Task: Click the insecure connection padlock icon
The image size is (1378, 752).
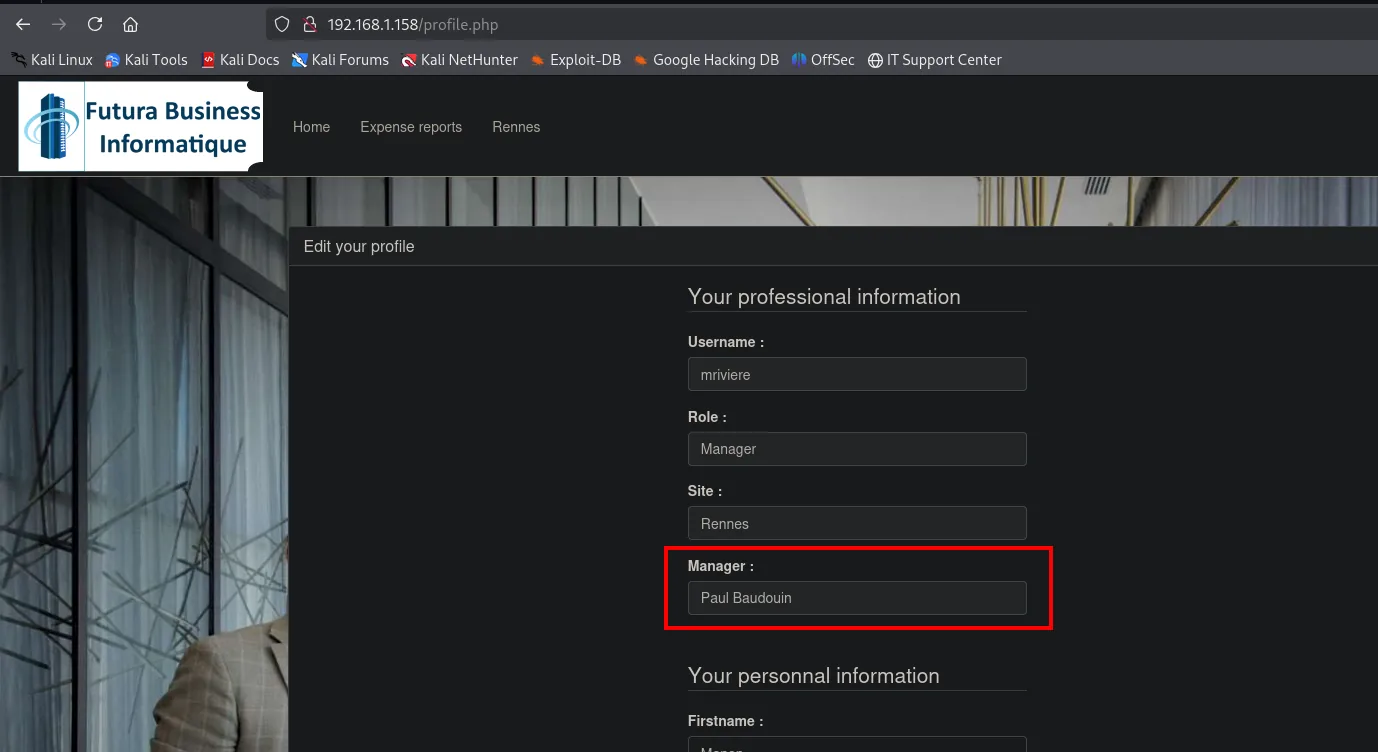Action: [x=309, y=24]
